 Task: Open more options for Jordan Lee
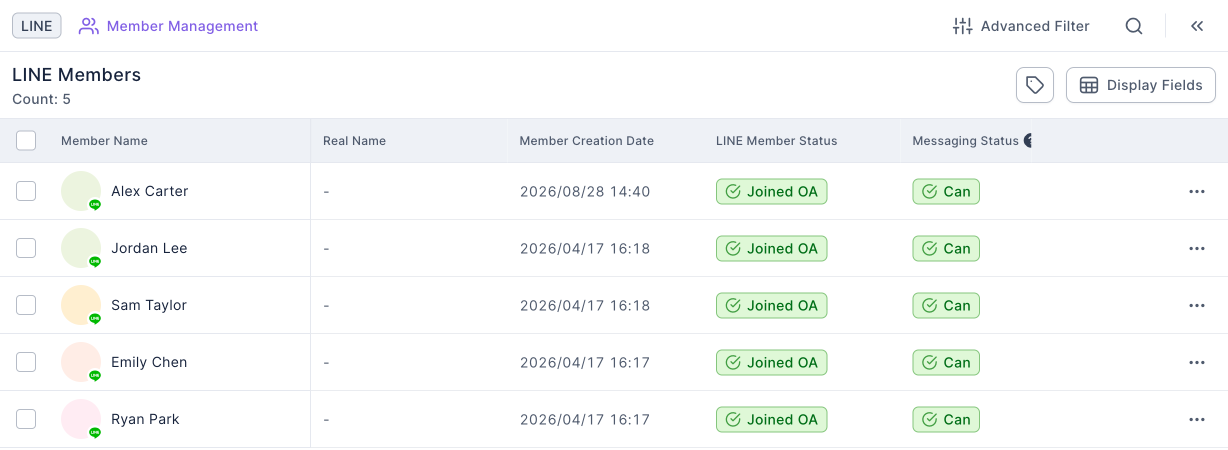click(1197, 248)
